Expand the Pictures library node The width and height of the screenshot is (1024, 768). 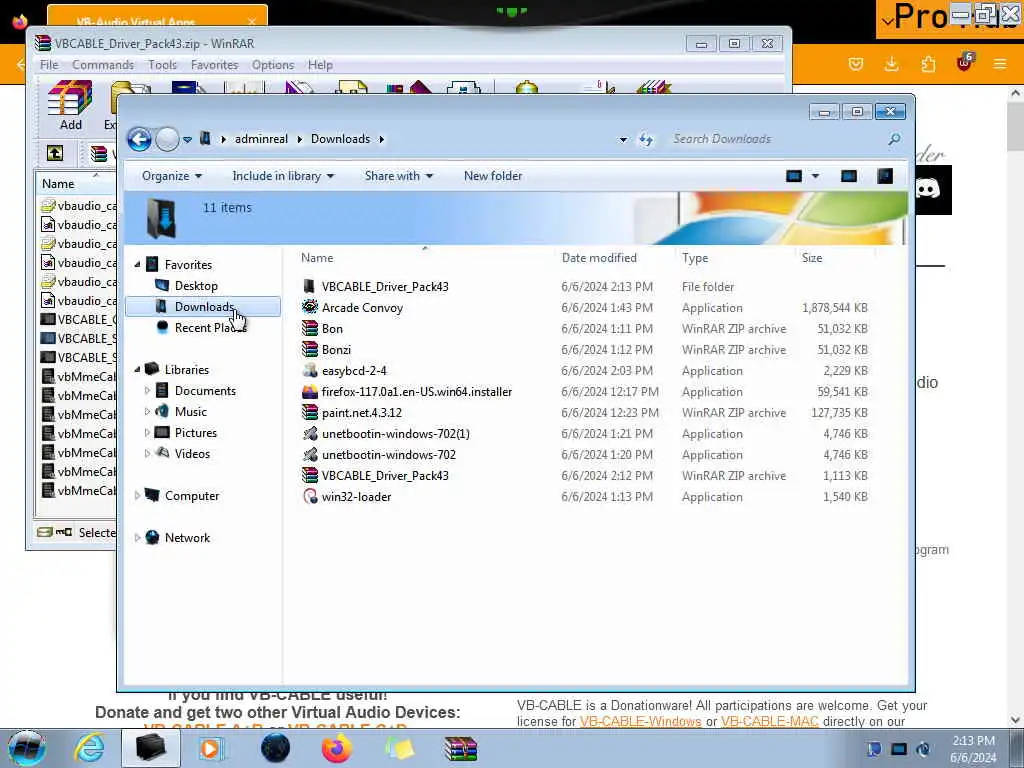(147, 432)
